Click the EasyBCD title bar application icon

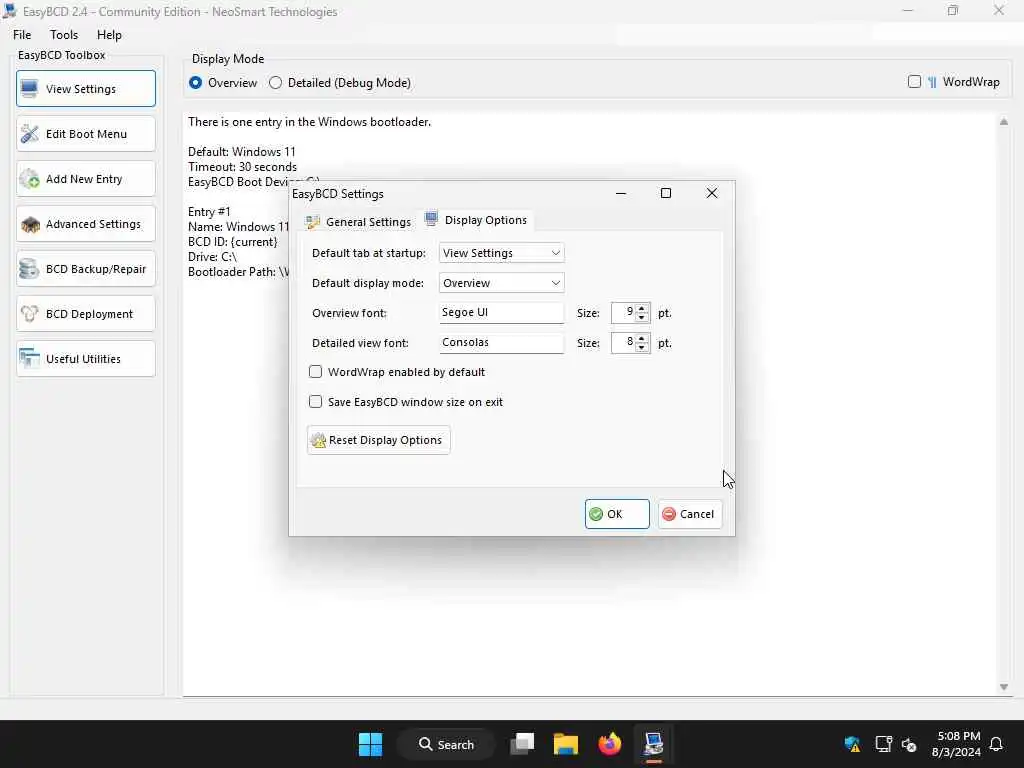[9, 10]
